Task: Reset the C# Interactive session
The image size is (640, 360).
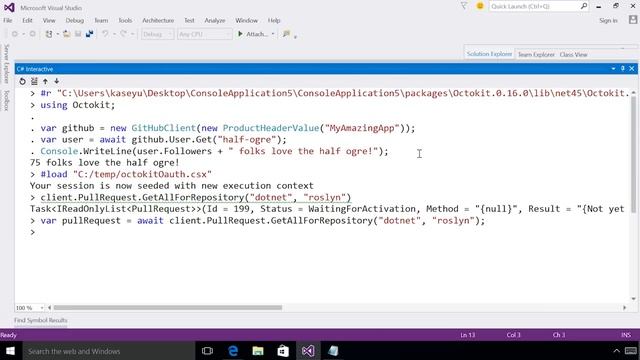Action: click(x=22, y=81)
